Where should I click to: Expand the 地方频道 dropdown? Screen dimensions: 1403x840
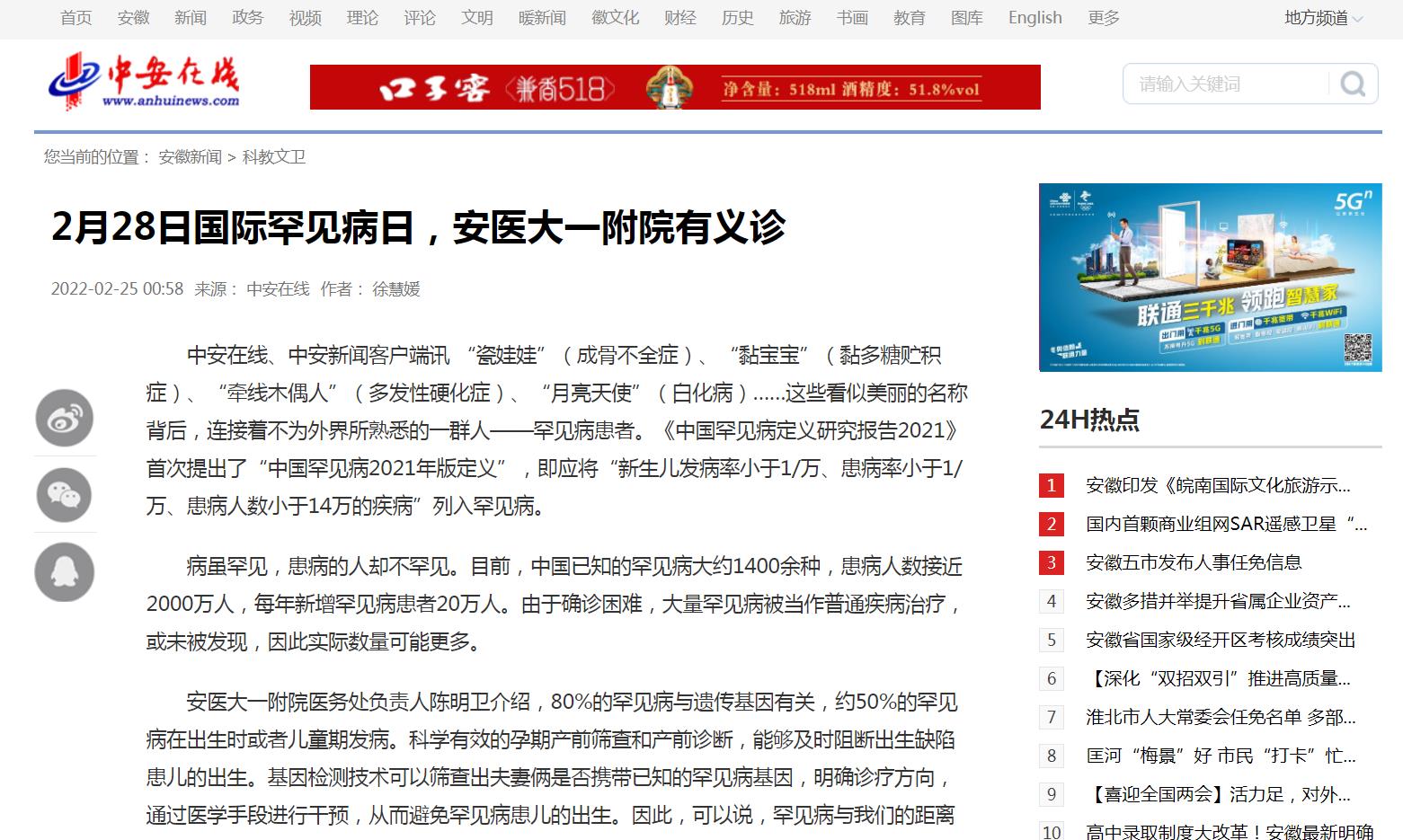point(1323,18)
